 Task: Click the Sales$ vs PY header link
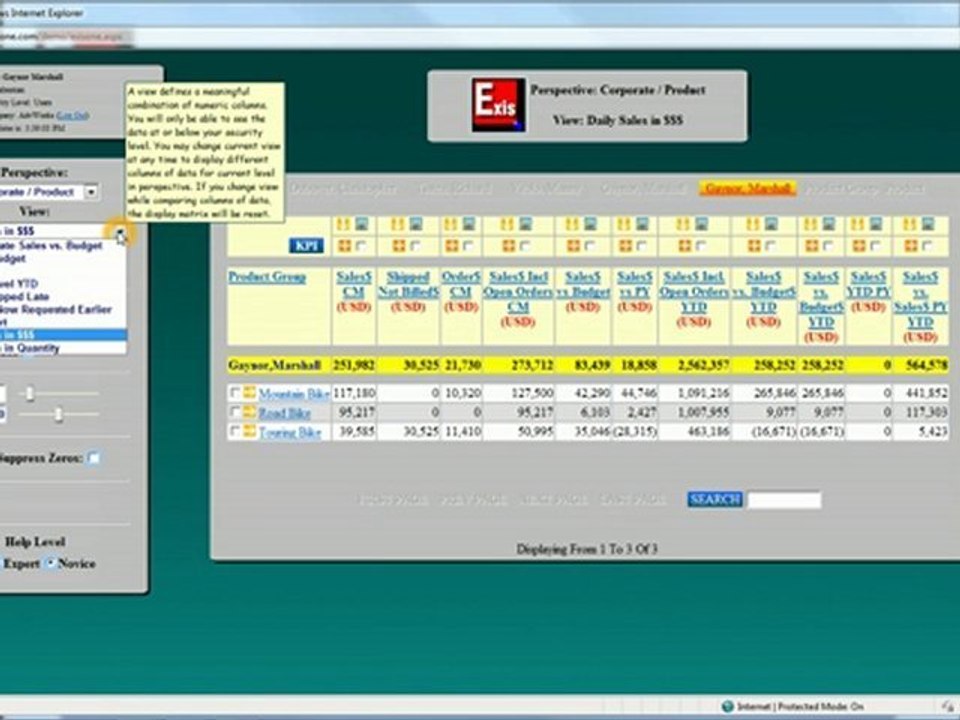634,285
